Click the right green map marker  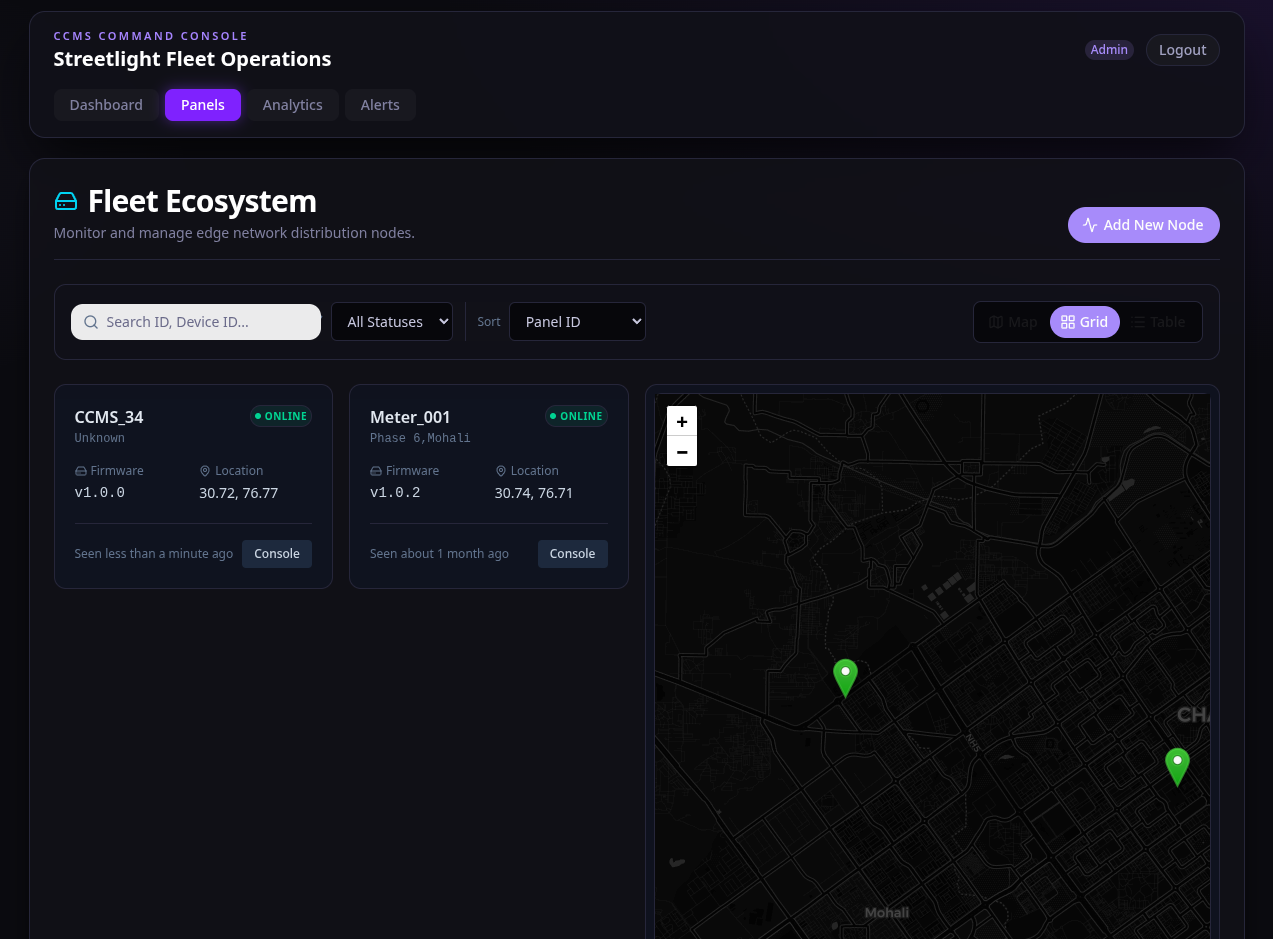(1178, 766)
